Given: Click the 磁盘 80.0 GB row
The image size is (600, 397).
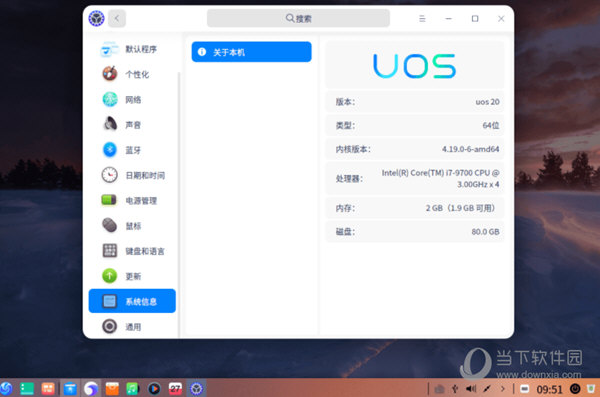Looking at the screenshot, I should tap(414, 232).
